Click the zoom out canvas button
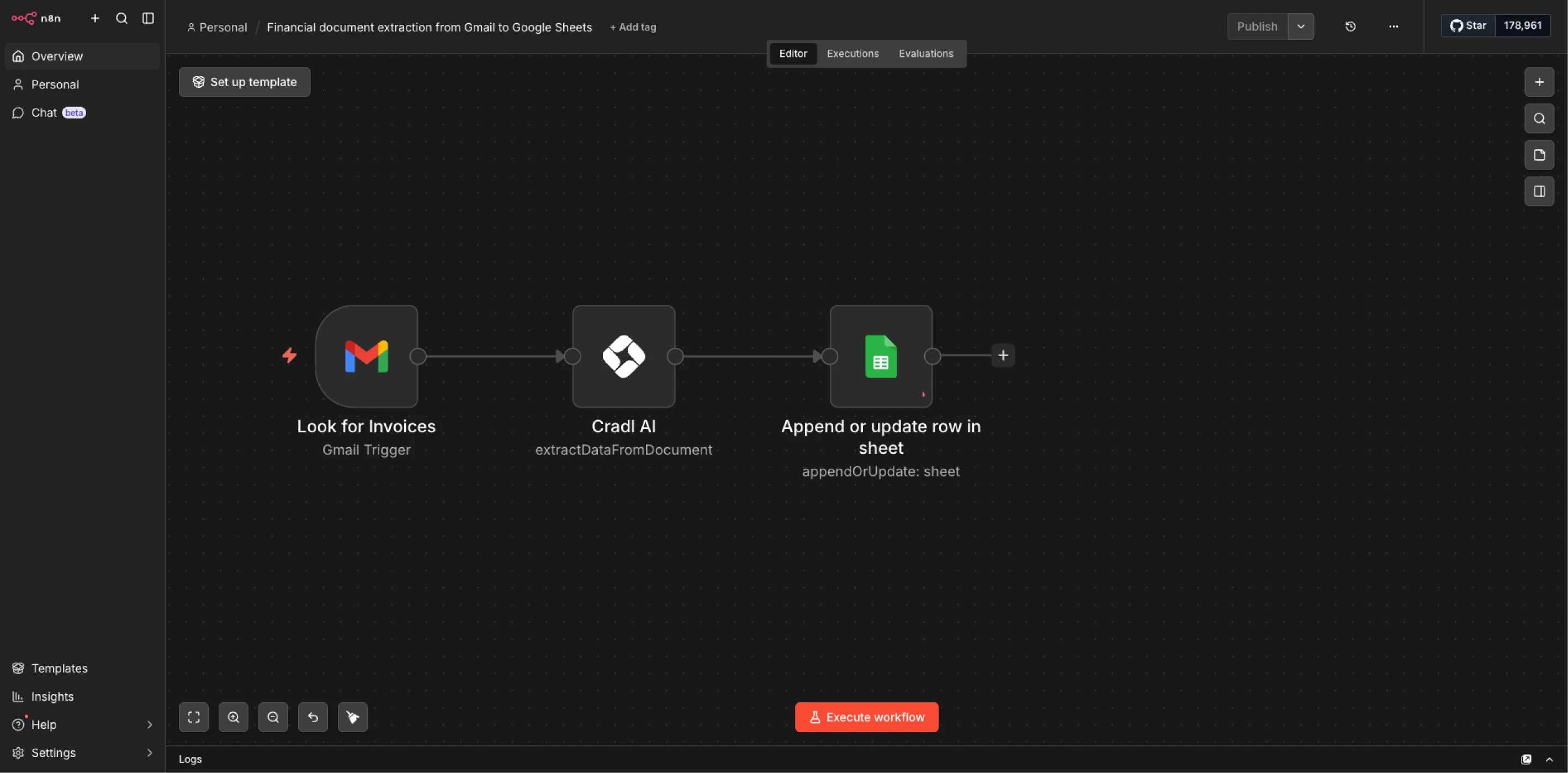 273,717
